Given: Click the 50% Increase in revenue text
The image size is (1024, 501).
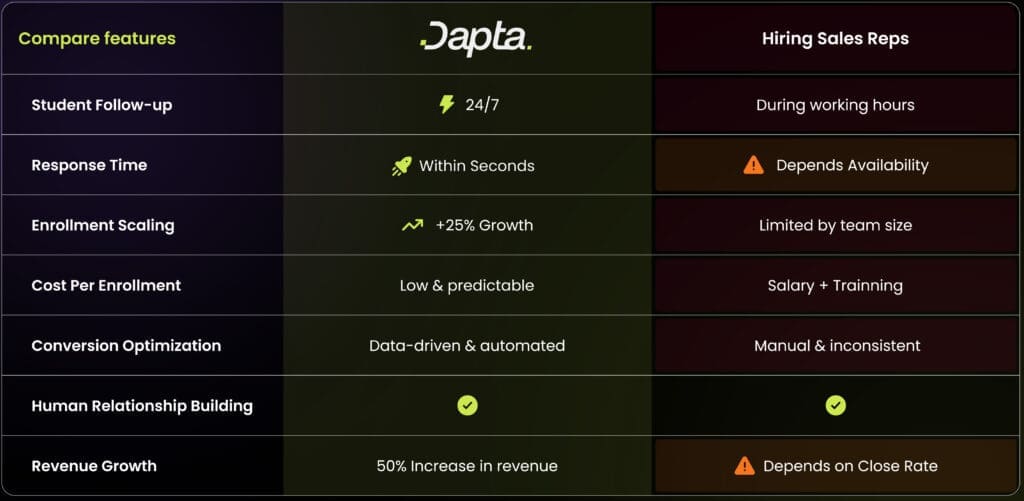Looking at the screenshot, I should (467, 465).
